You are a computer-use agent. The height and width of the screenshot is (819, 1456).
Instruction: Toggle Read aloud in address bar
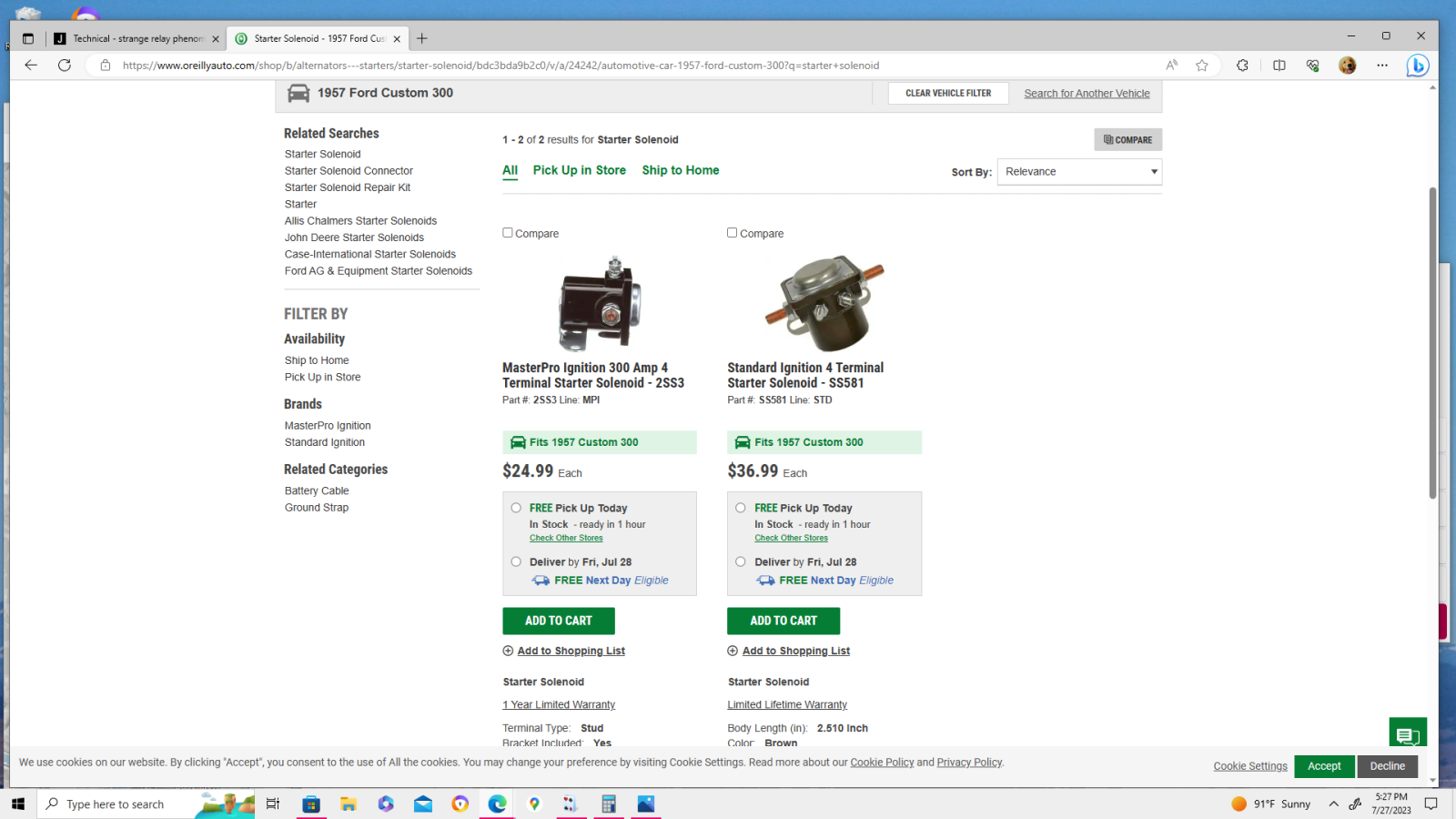[x=1172, y=65]
